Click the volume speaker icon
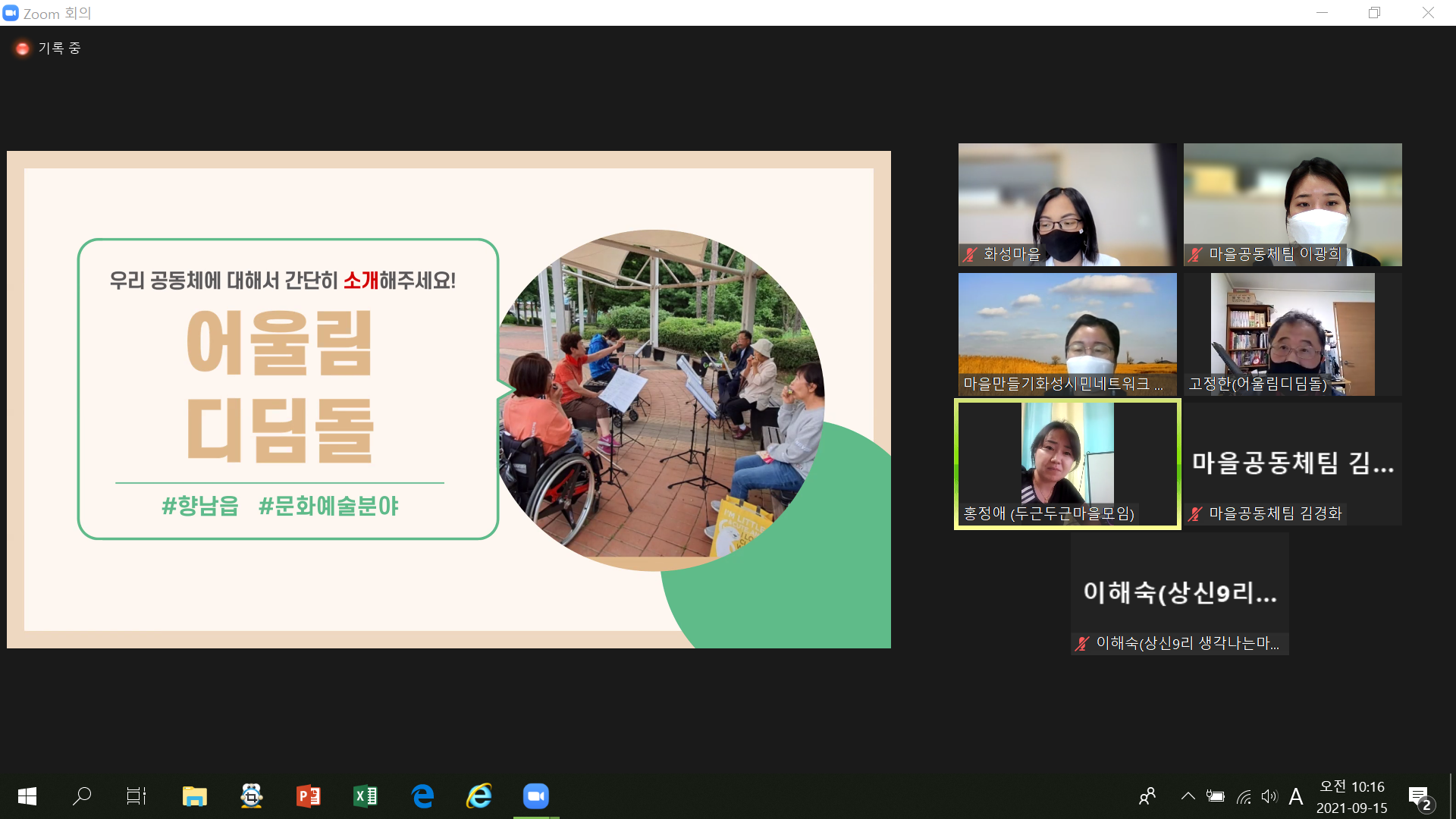 click(x=1269, y=796)
